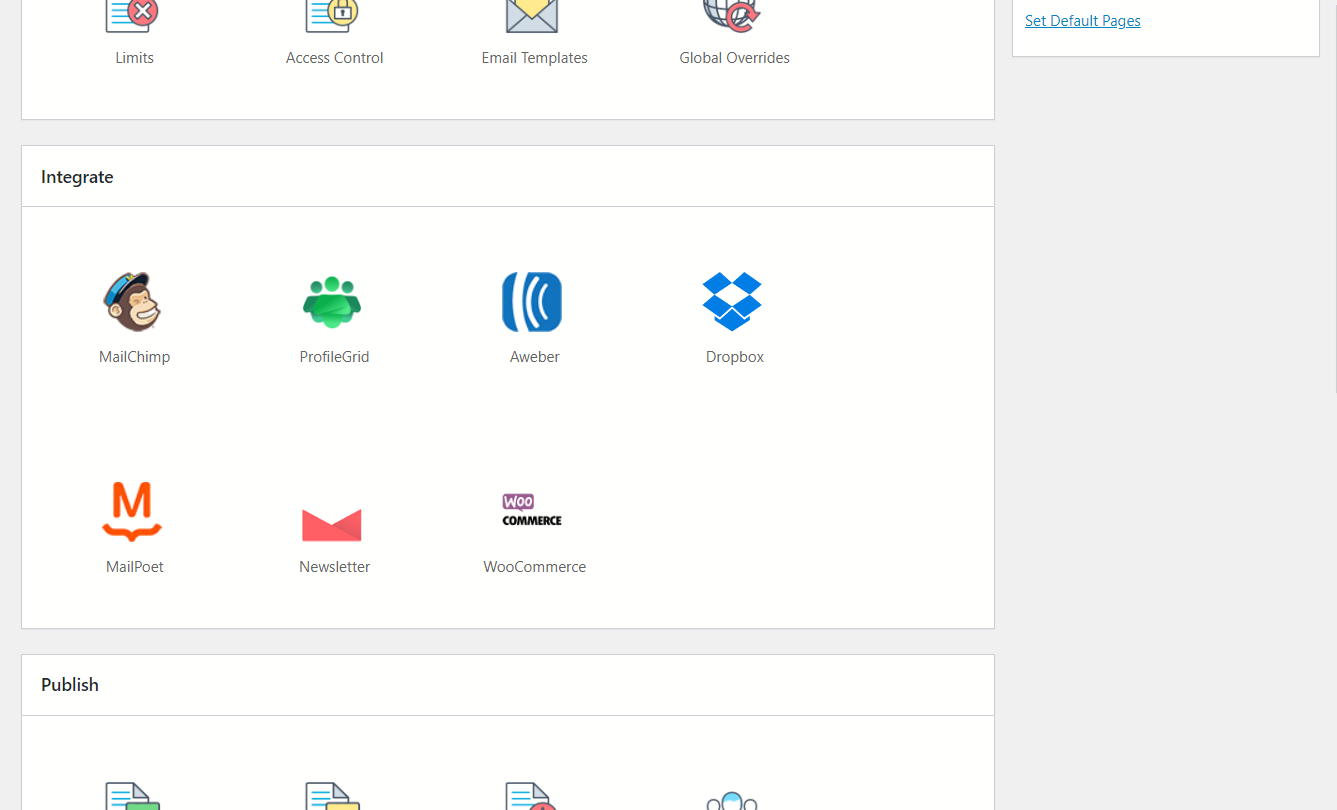This screenshot has width=1337, height=810.
Task: Open the MailChimp integration icon
Action: [133, 302]
